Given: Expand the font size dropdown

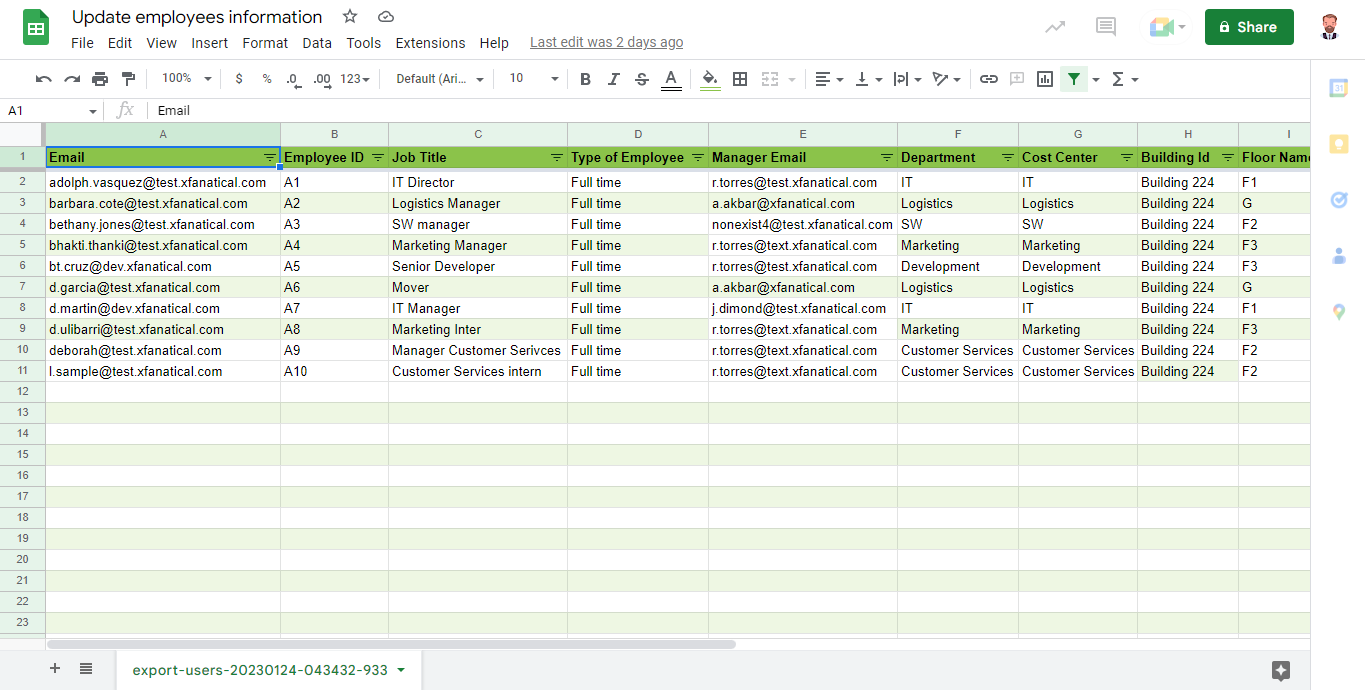Looking at the screenshot, I should [553, 77].
